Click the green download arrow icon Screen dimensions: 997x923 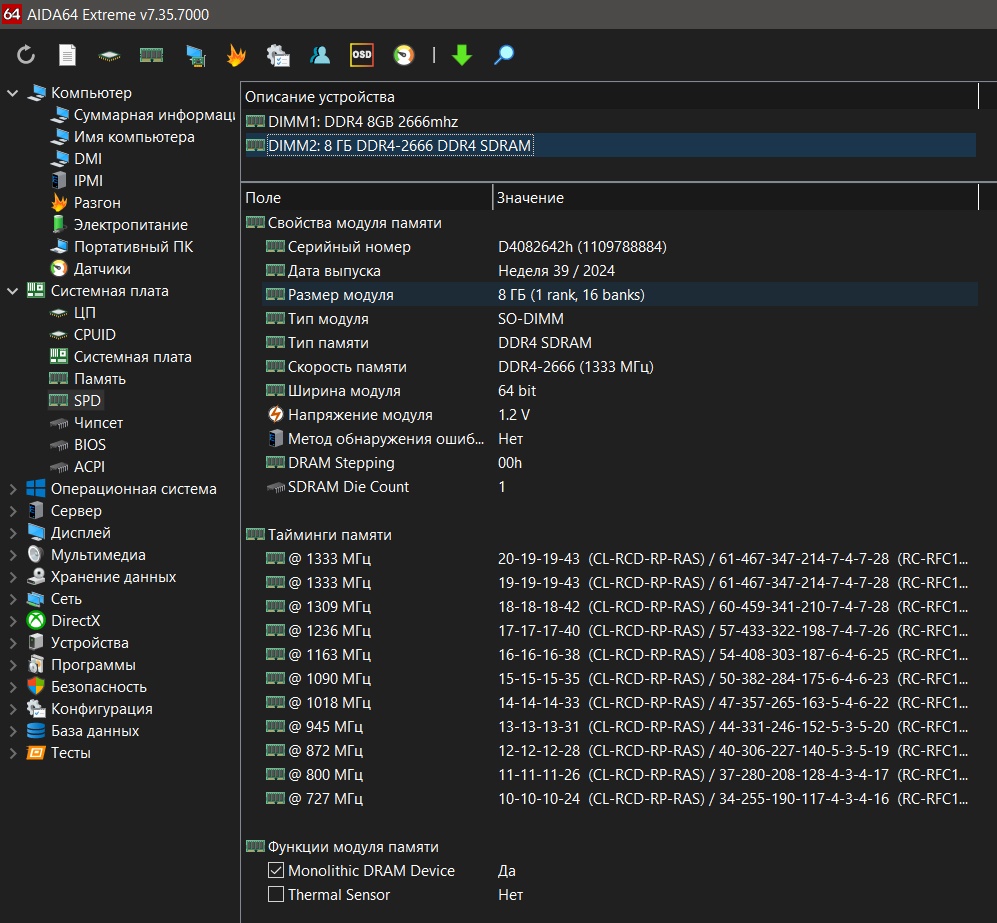pos(462,55)
